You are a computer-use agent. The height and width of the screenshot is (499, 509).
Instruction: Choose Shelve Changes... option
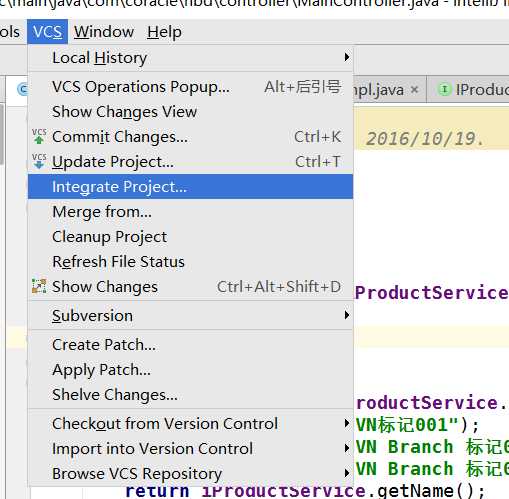coord(190,395)
